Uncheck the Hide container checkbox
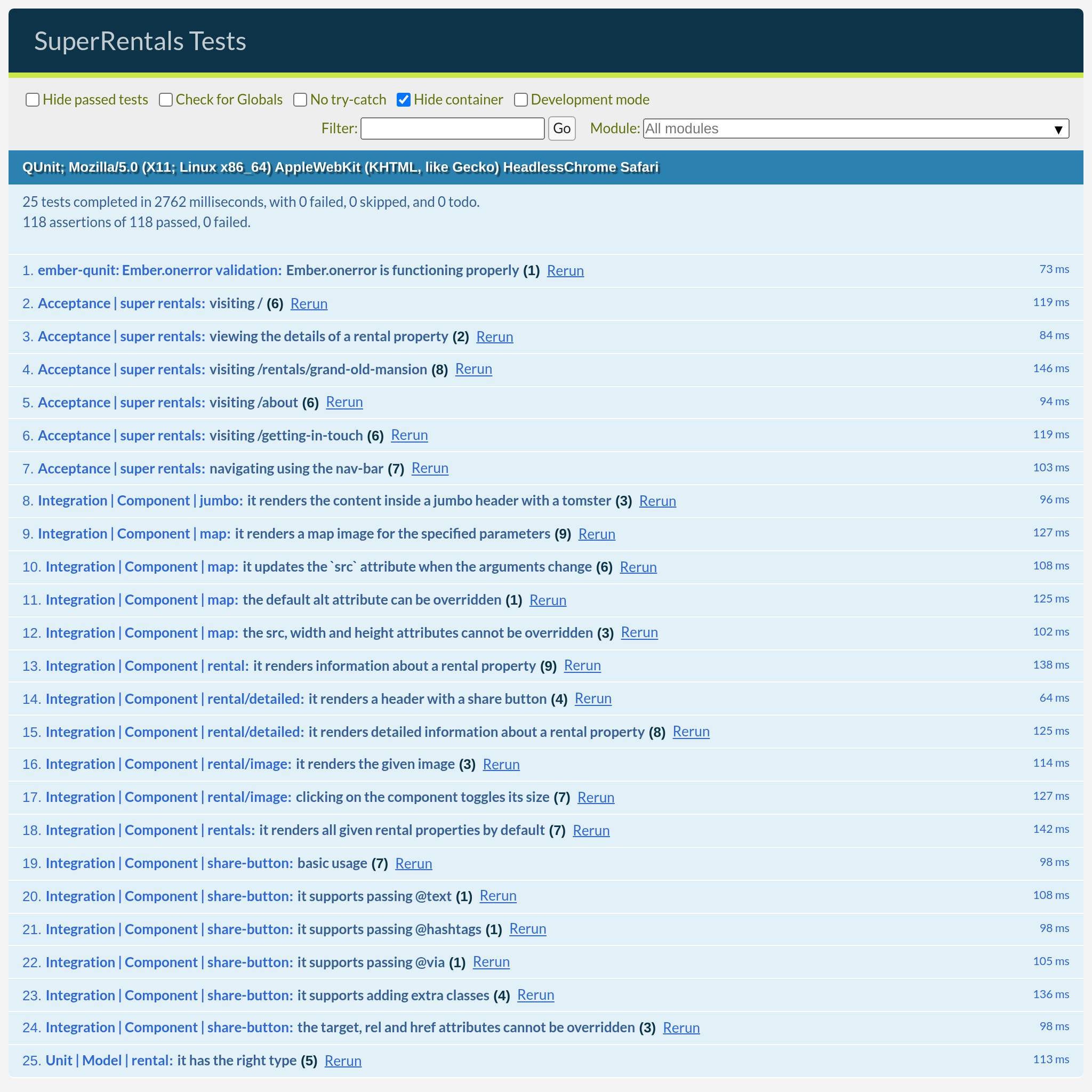This screenshot has height=1092, width=1092. click(x=404, y=100)
